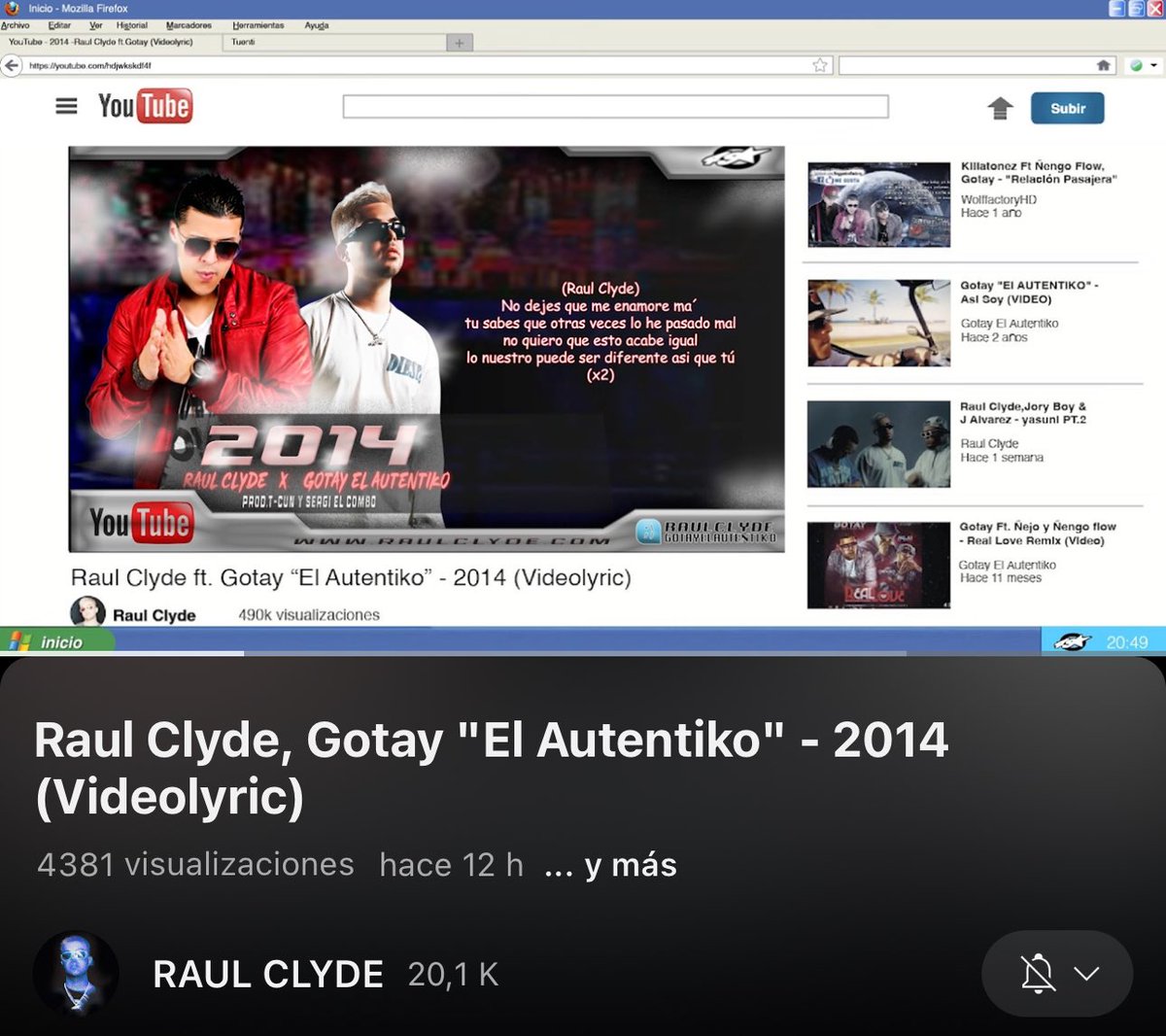Open the Ayuda menu
1166x1036 pixels.
[x=317, y=25]
